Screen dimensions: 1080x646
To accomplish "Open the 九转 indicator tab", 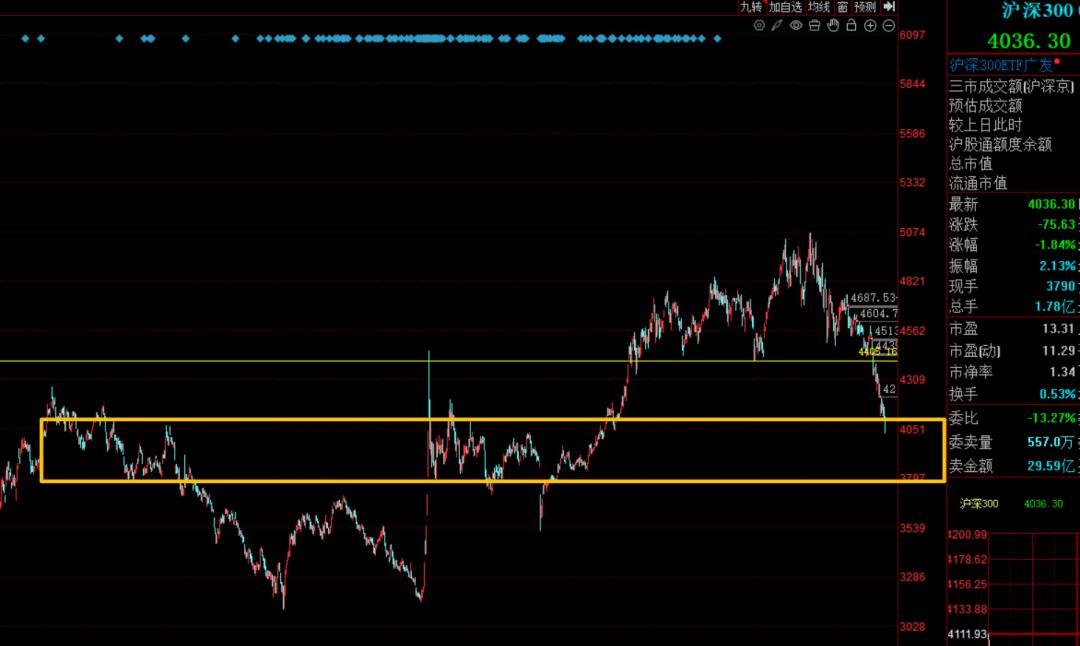I will click(x=751, y=7).
